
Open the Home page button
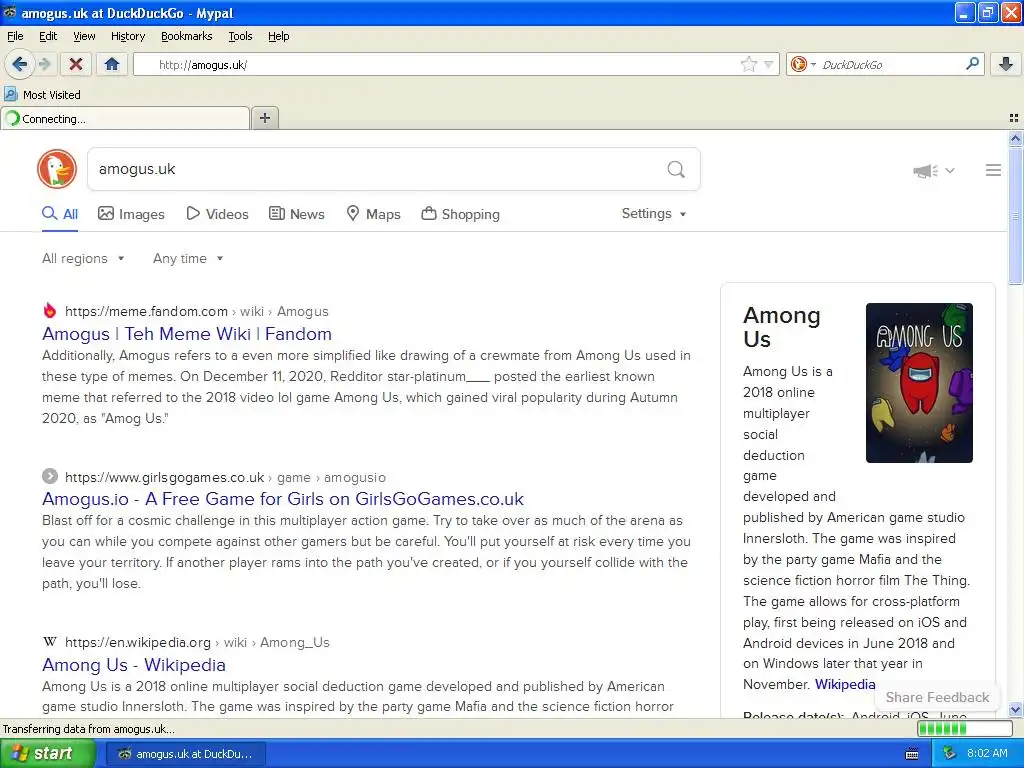(x=112, y=64)
